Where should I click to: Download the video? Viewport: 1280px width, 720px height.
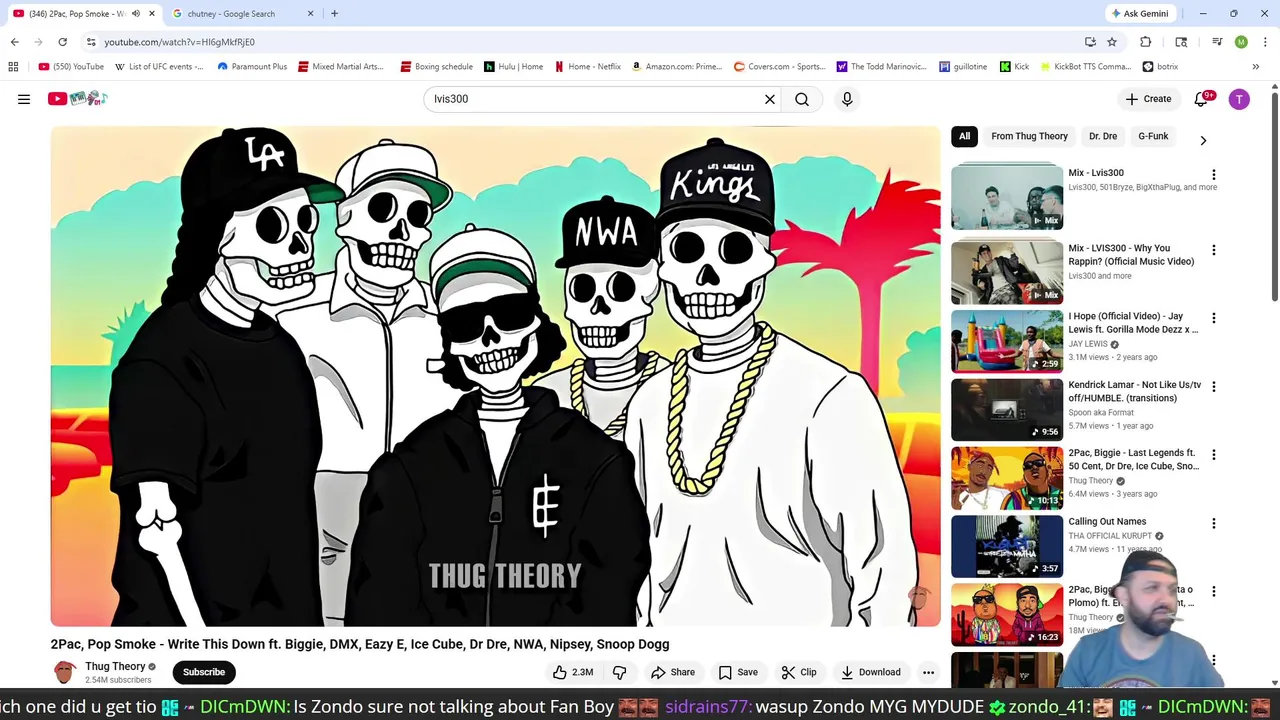click(x=871, y=672)
